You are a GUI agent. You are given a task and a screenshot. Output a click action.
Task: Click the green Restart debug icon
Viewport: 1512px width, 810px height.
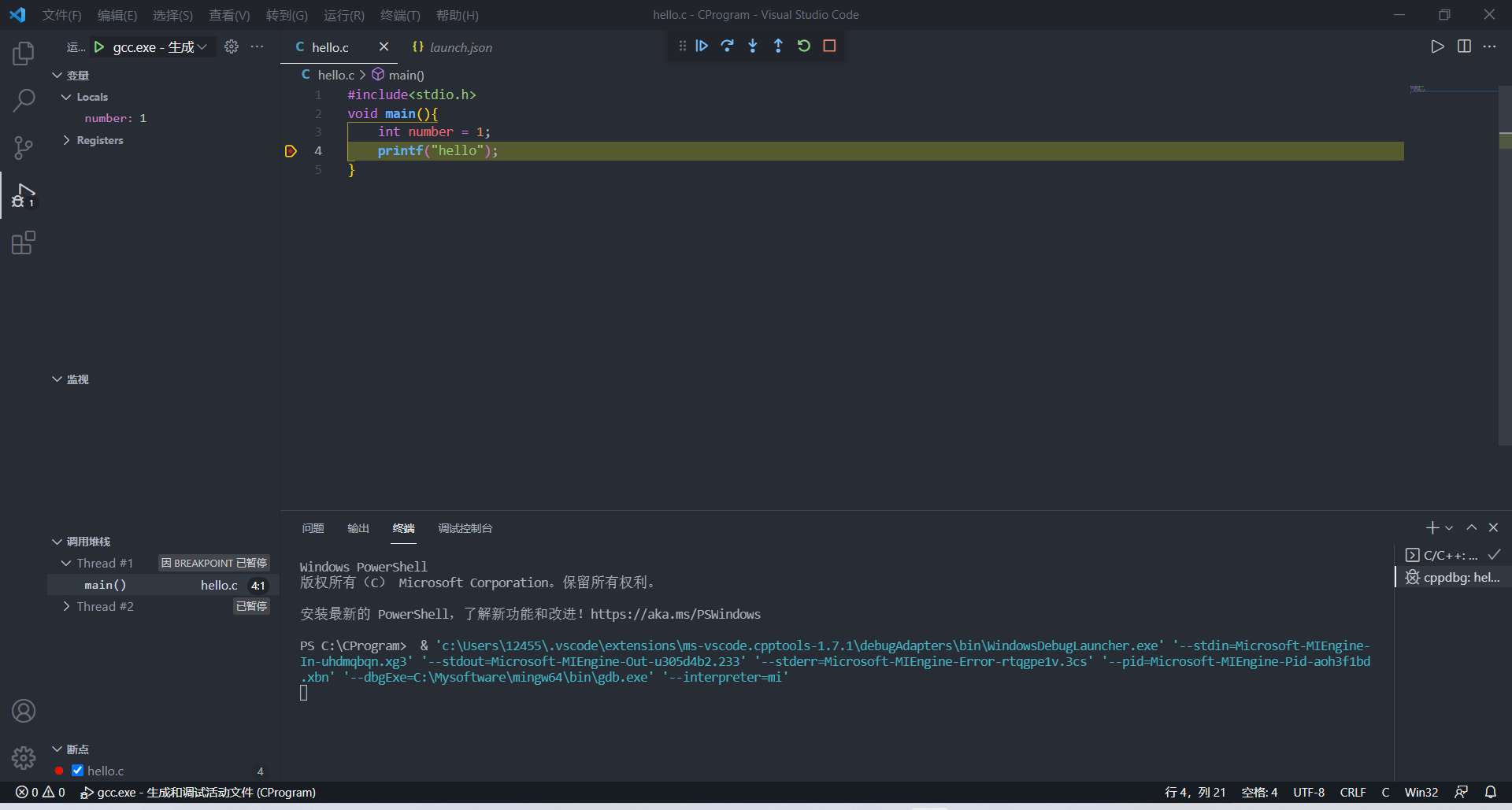[803, 46]
